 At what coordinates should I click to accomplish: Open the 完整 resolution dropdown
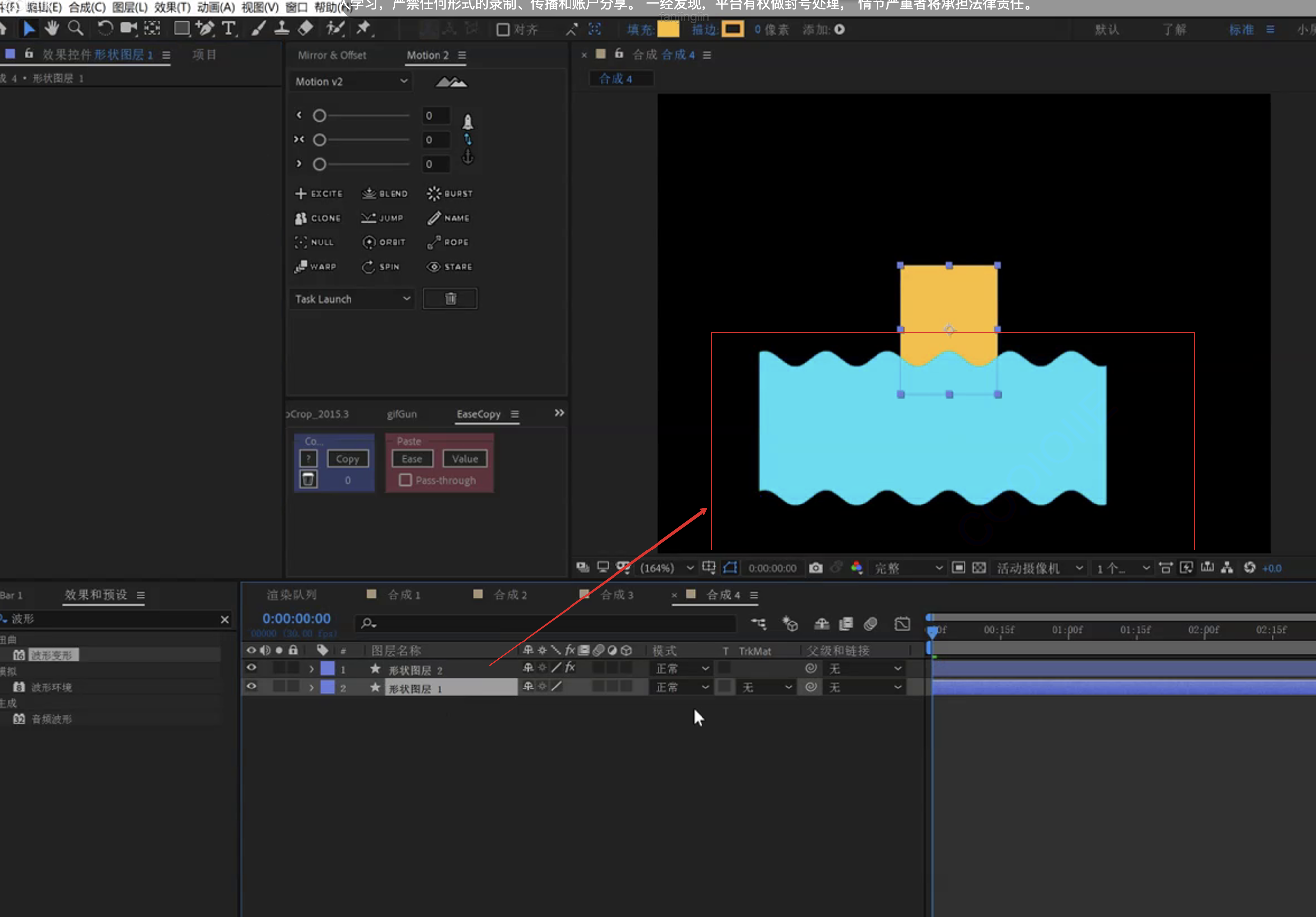click(908, 568)
